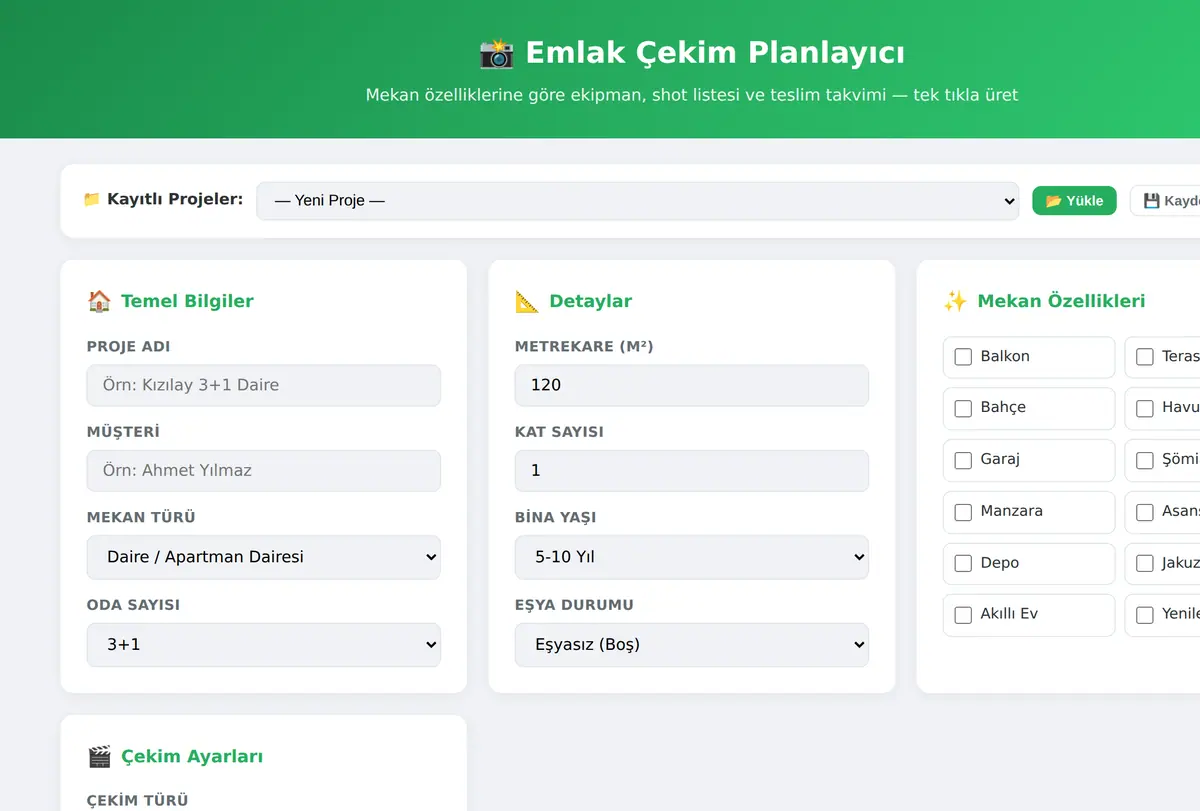Toggle the Şömine checkbox

tap(1145, 460)
